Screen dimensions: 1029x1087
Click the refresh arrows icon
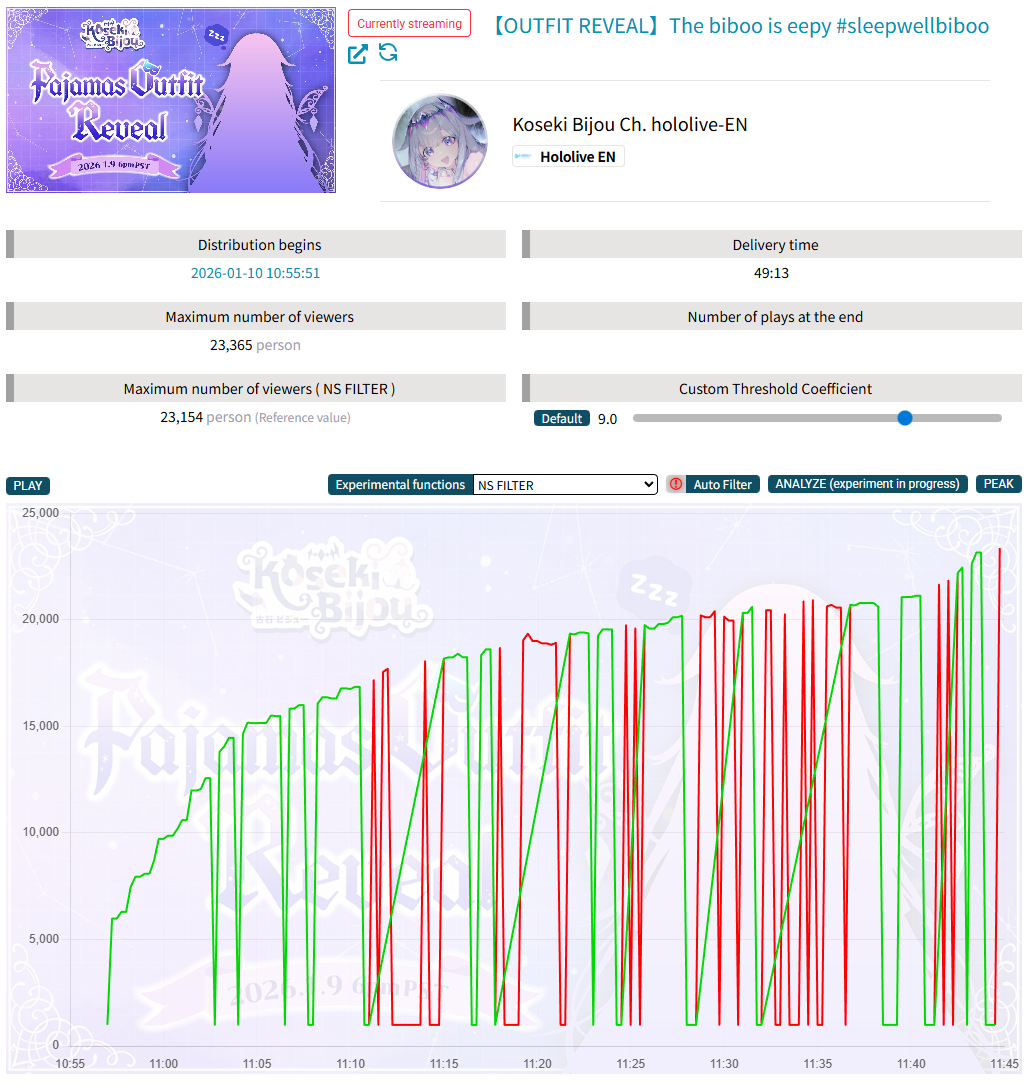coord(388,52)
